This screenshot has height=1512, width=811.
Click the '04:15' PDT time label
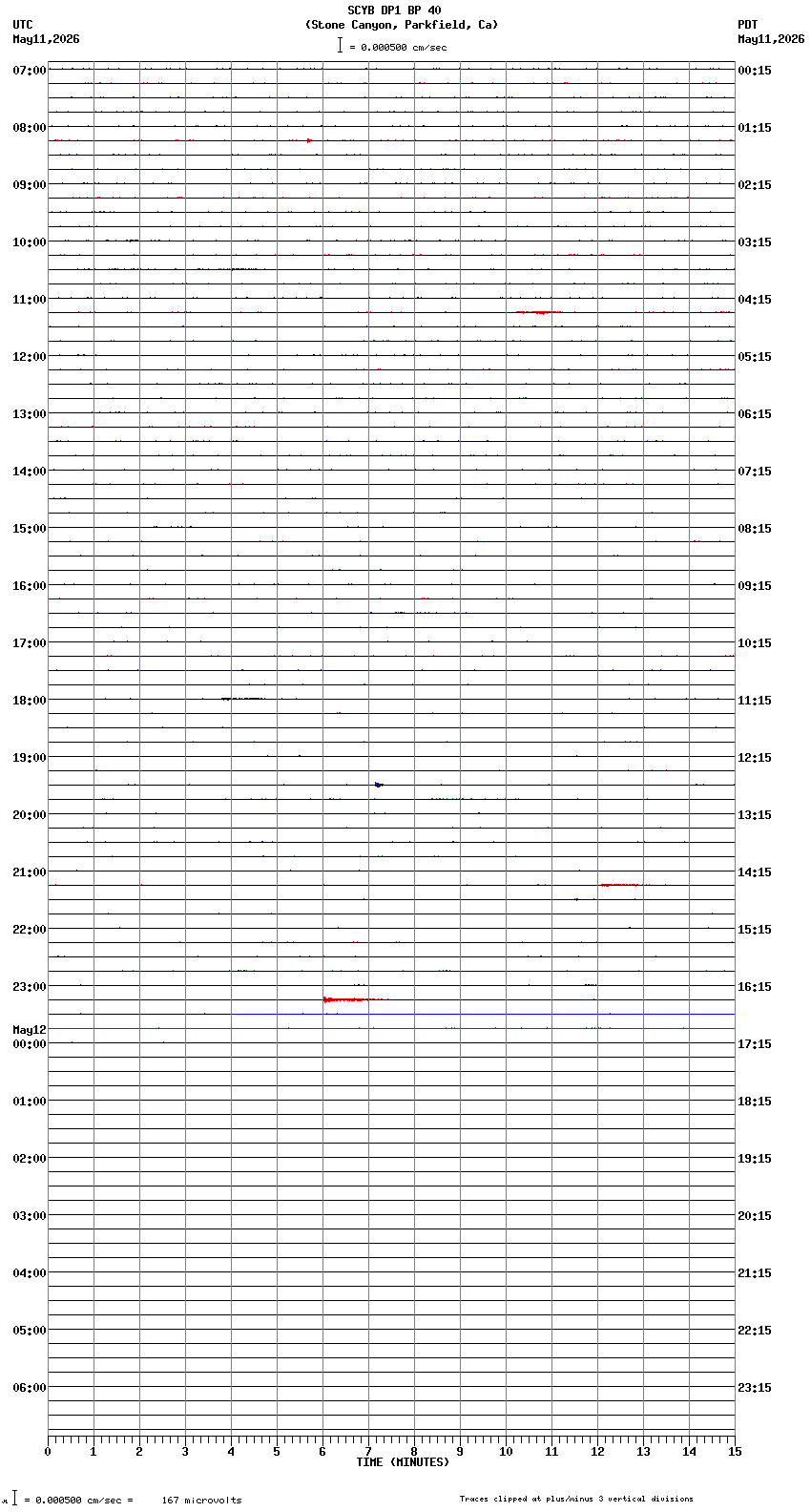click(x=755, y=300)
